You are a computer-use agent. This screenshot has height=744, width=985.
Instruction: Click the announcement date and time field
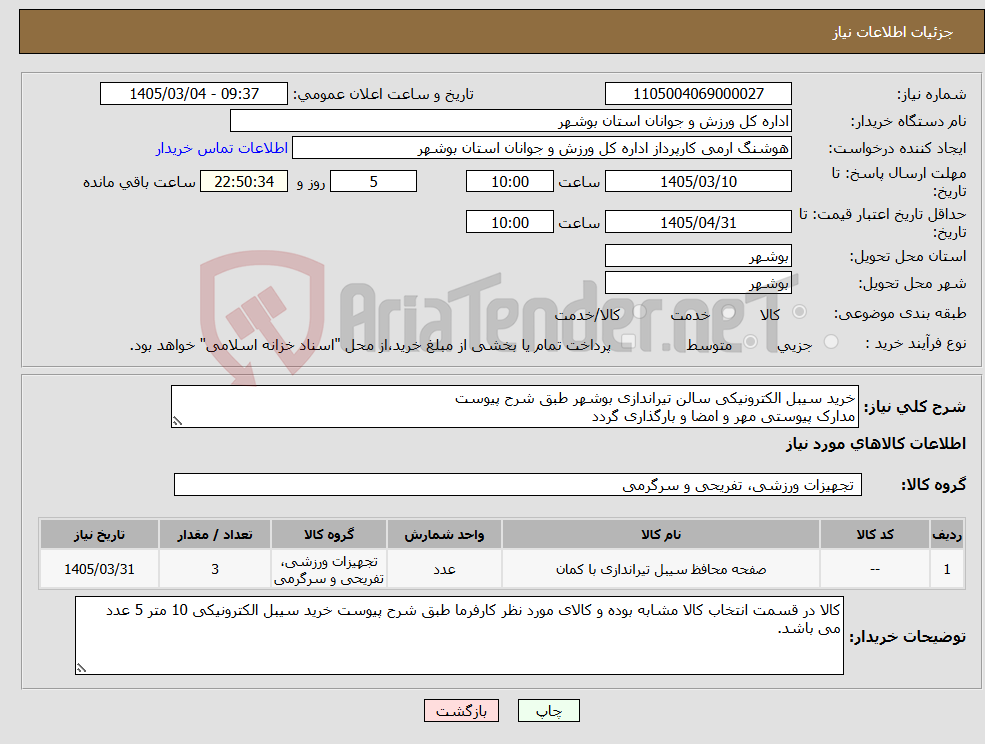click(193, 94)
